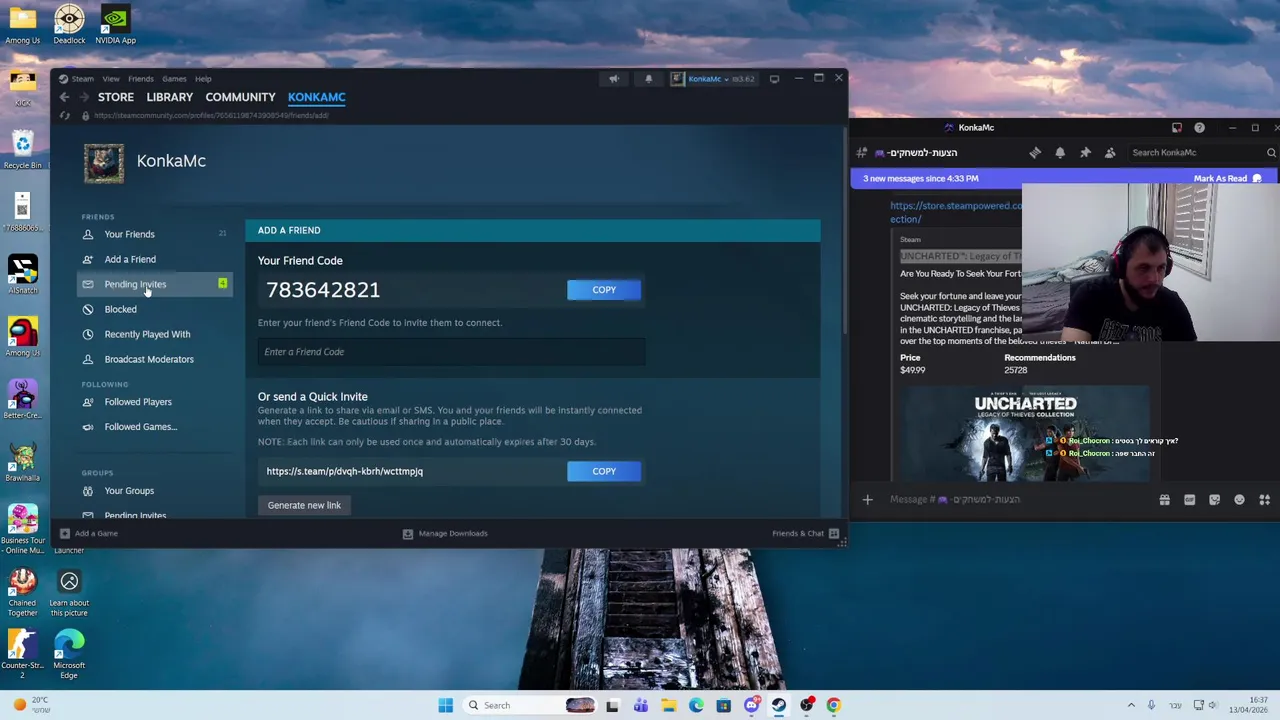Switch to the STORE tab
Image resolution: width=1280 pixels, height=720 pixels.
point(116,97)
